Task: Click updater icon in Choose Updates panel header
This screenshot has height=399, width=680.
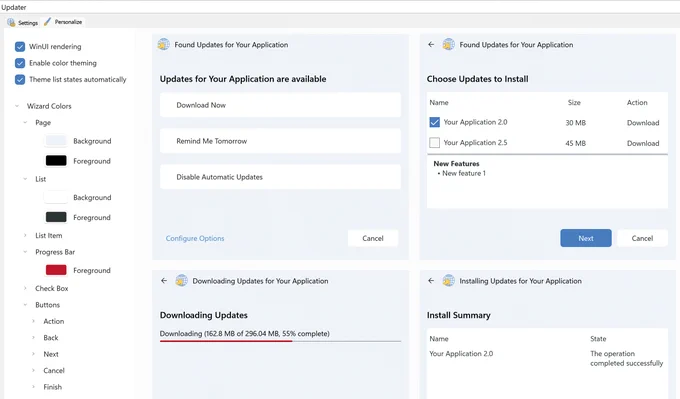Action: coord(448,44)
